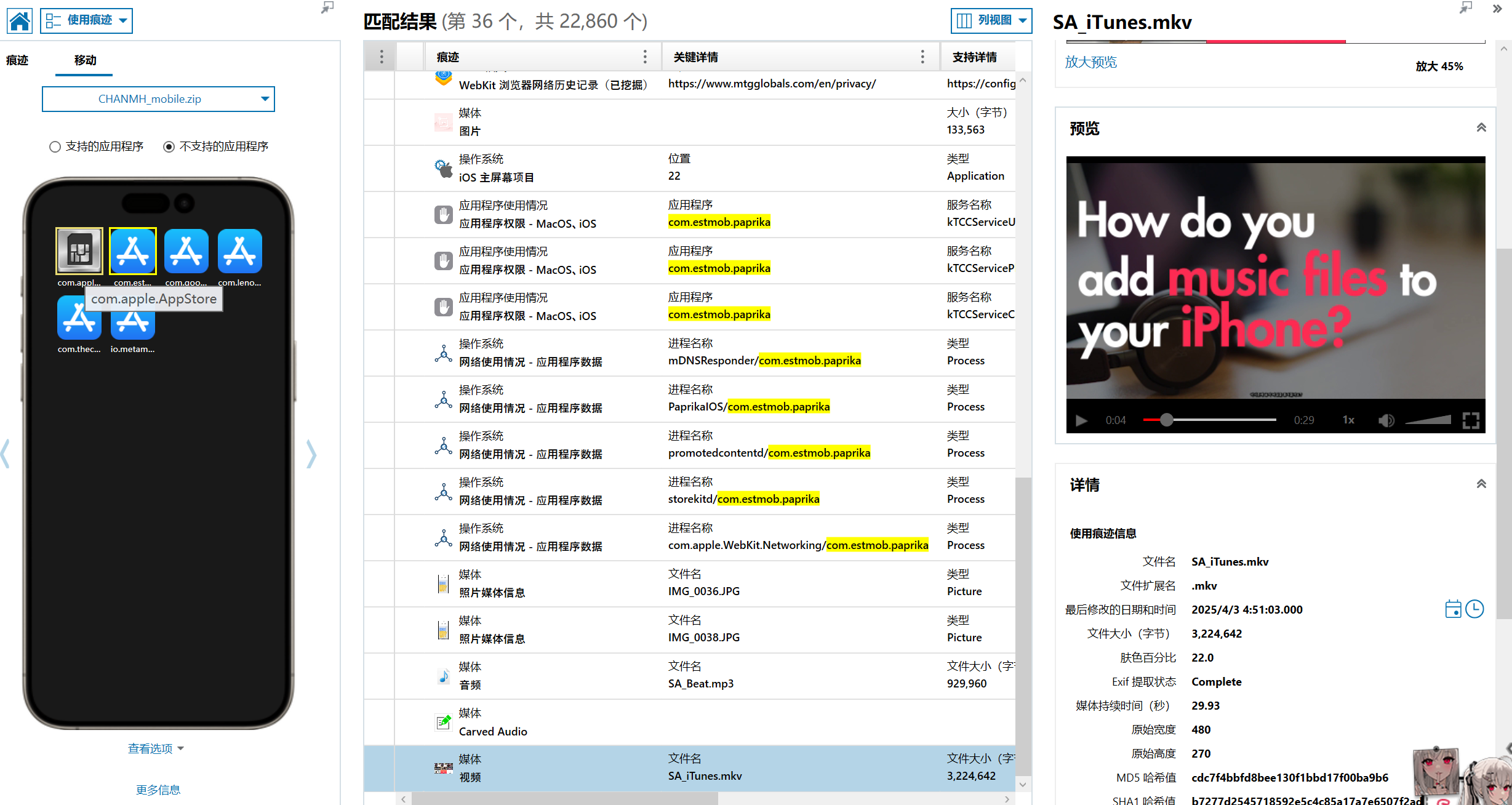Play the SA_iTunes.mkv video preview

tap(1081, 420)
